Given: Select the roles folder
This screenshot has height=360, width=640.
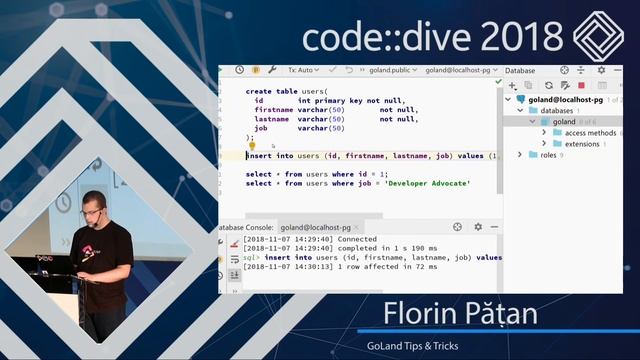Looking at the screenshot, I should pos(548,155).
